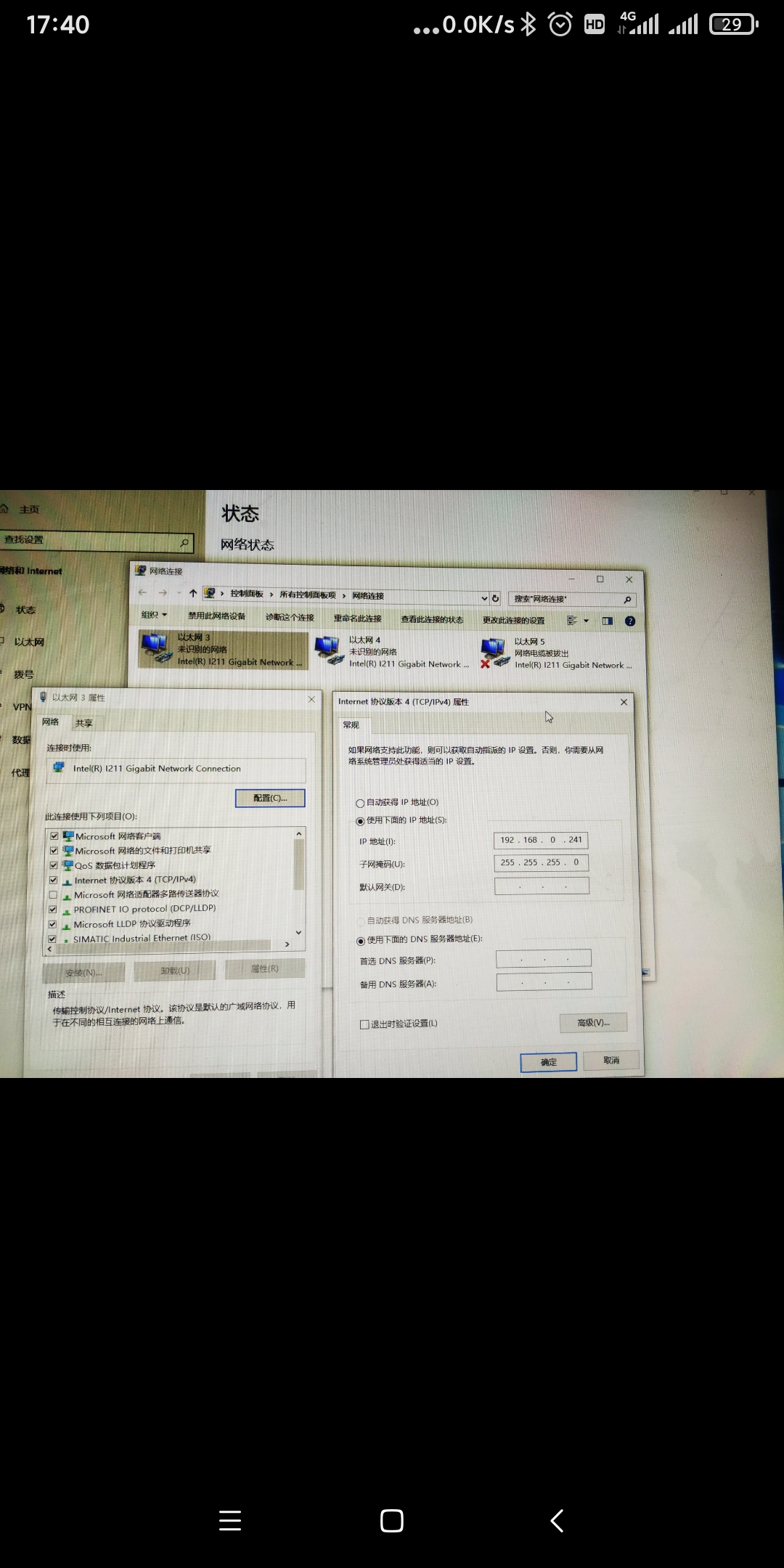Click the help question mark icon

click(x=630, y=621)
